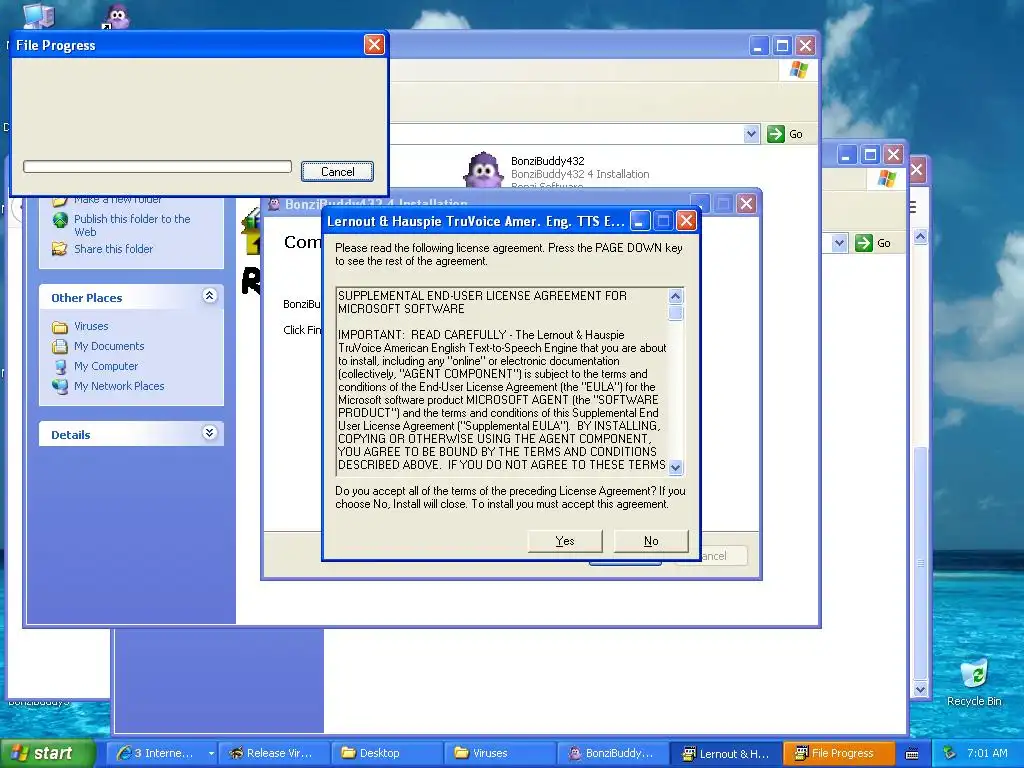Expand the Details panel

[x=210, y=433]
